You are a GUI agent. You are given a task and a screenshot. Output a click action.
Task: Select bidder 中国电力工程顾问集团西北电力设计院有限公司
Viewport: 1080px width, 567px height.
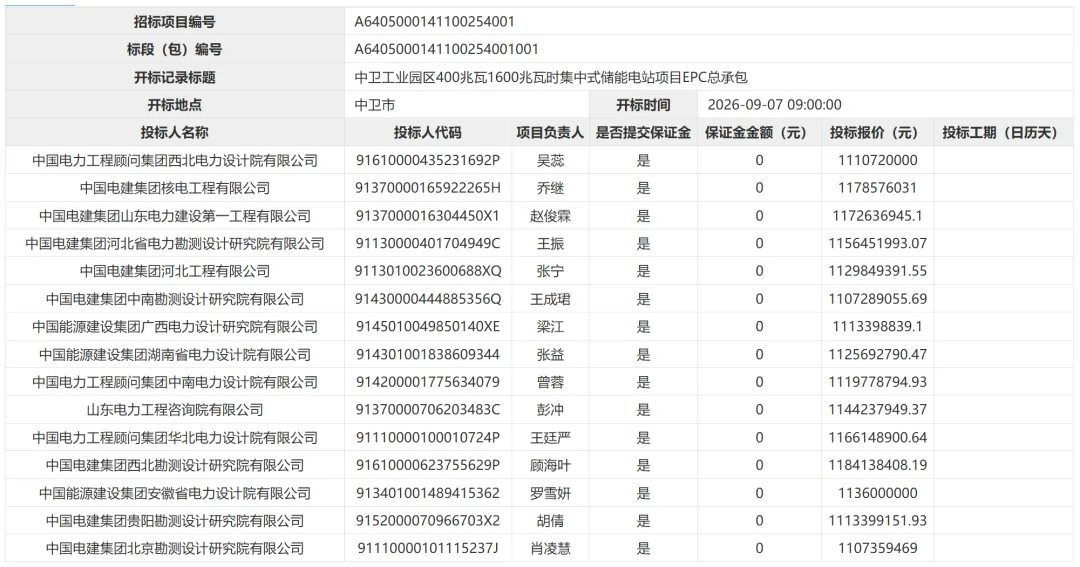pos(175,161)
